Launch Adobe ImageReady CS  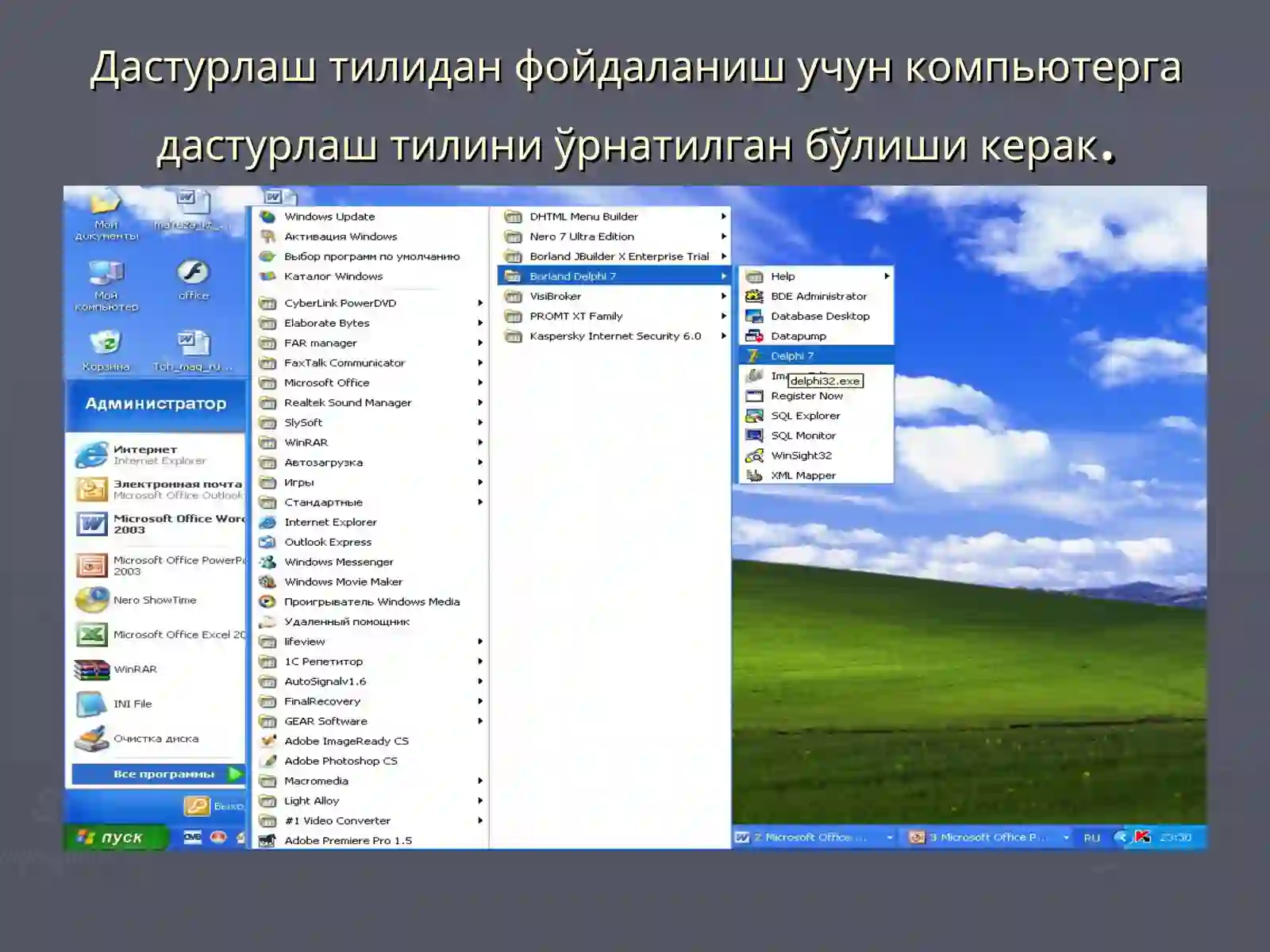tap(369, 741)
